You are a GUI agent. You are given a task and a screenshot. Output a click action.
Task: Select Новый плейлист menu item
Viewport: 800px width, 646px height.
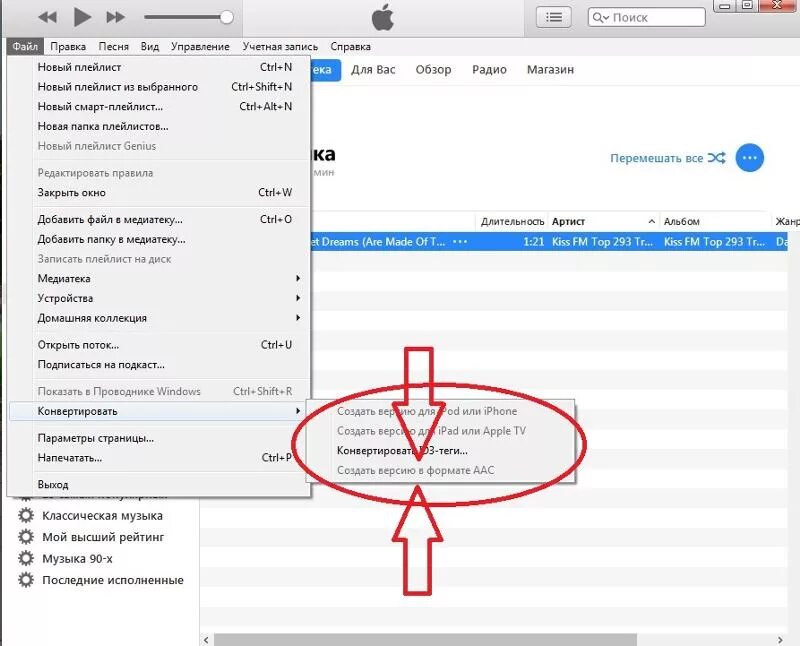click(x=159, y=67)
